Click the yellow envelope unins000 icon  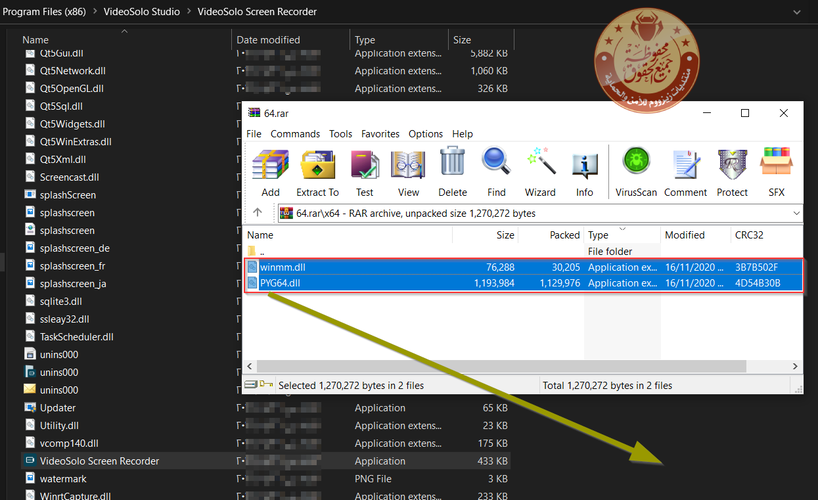[x=30, y=389]
